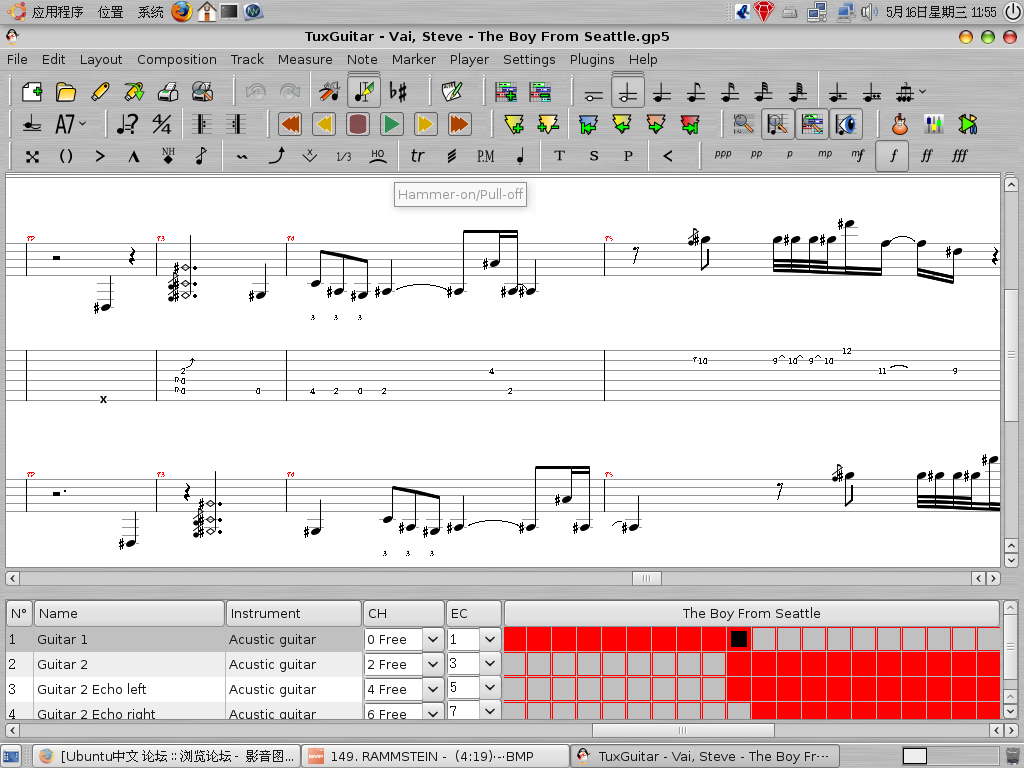
Task: Set harmonic NH on the note
Action: (168, 156)
